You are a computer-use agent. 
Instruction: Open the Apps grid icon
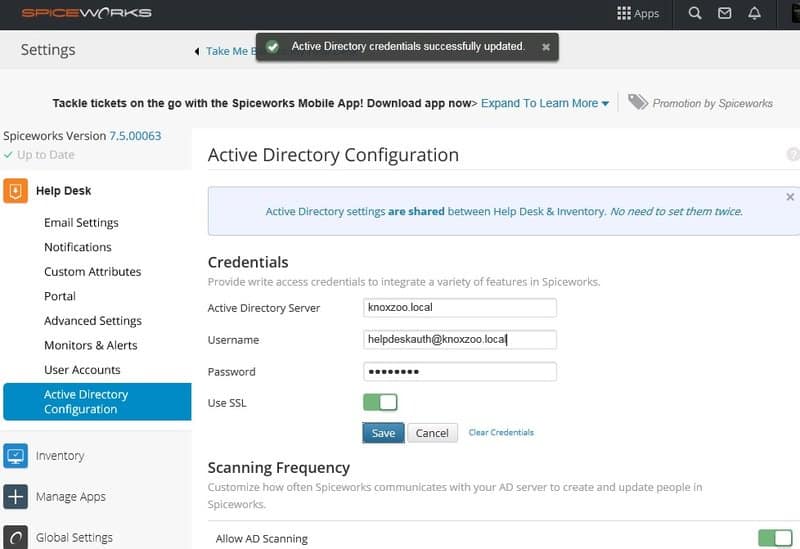coord(623,13)
